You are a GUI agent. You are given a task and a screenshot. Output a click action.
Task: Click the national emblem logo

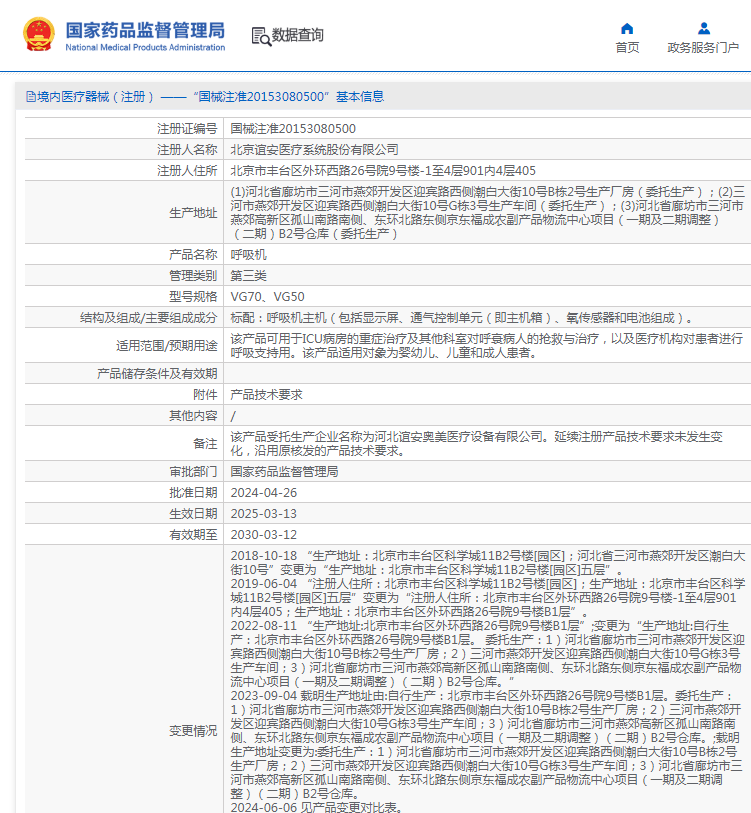click(x=39, y=35)
